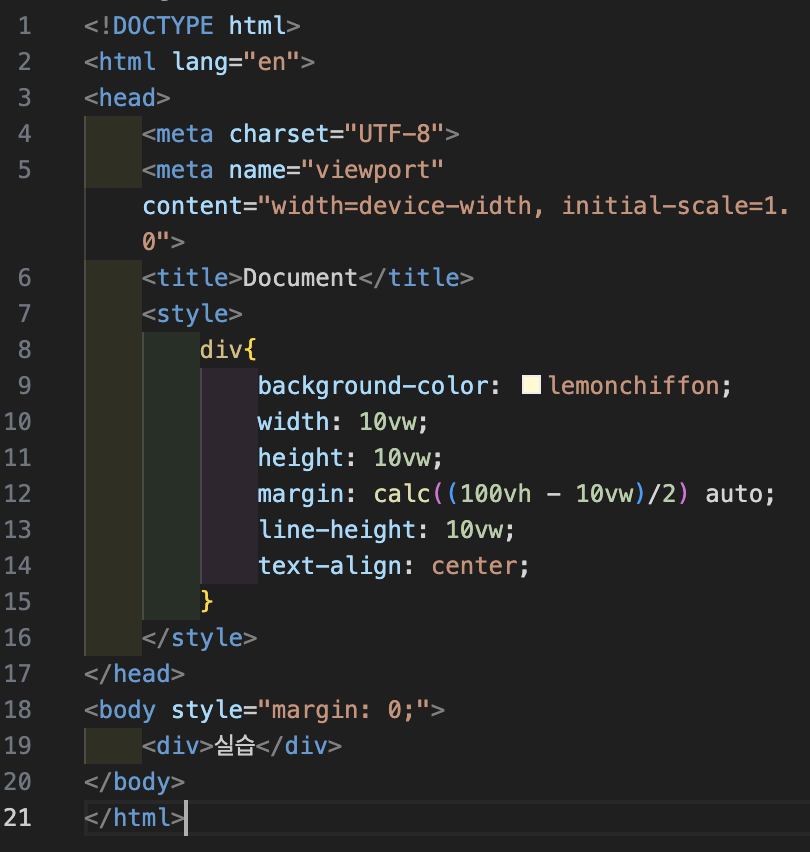The width and height of the screenshot is (810, 852).
Task: Click the closing head tag
Action: [134, 674]
